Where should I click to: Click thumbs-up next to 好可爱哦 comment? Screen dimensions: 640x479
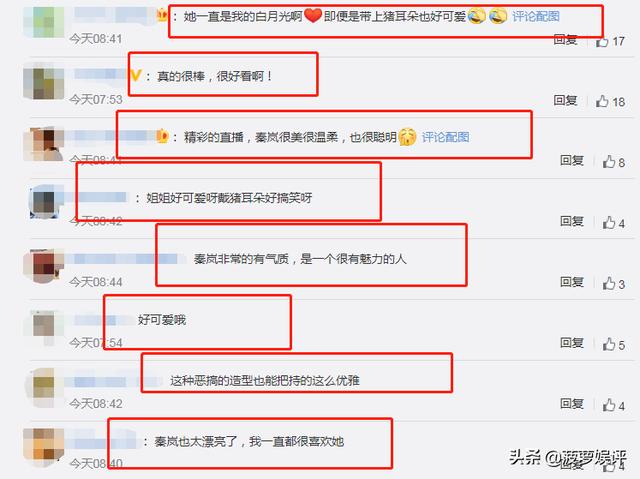click(x=609, y=344)
